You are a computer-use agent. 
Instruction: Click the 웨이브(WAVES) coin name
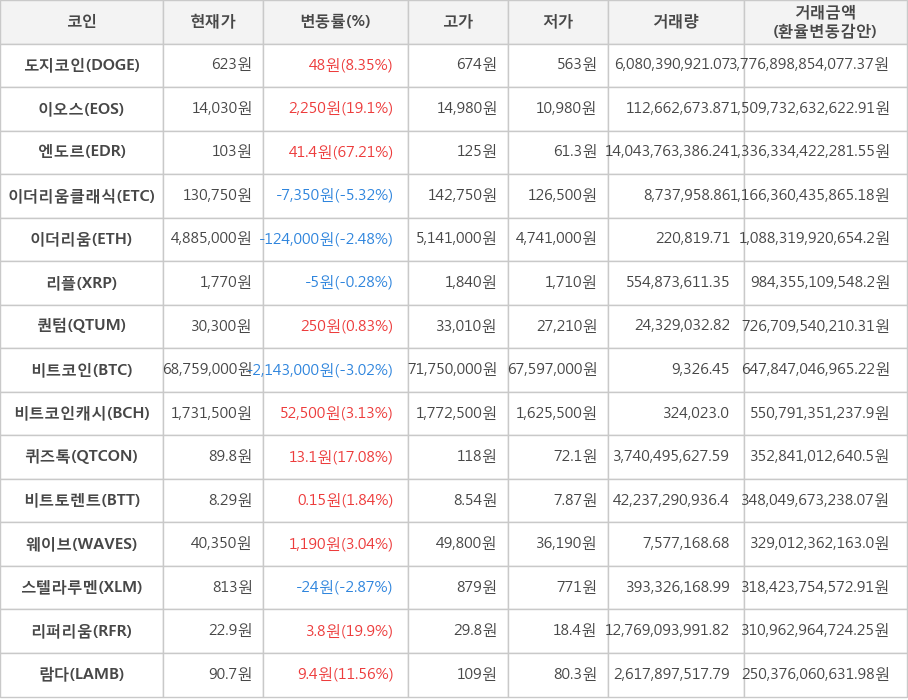[82, 544]
